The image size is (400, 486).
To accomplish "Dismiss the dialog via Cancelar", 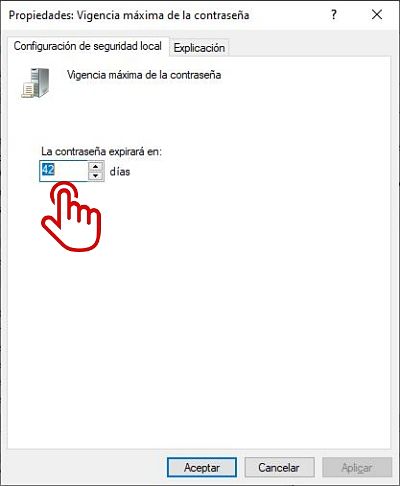I will 279,467.
